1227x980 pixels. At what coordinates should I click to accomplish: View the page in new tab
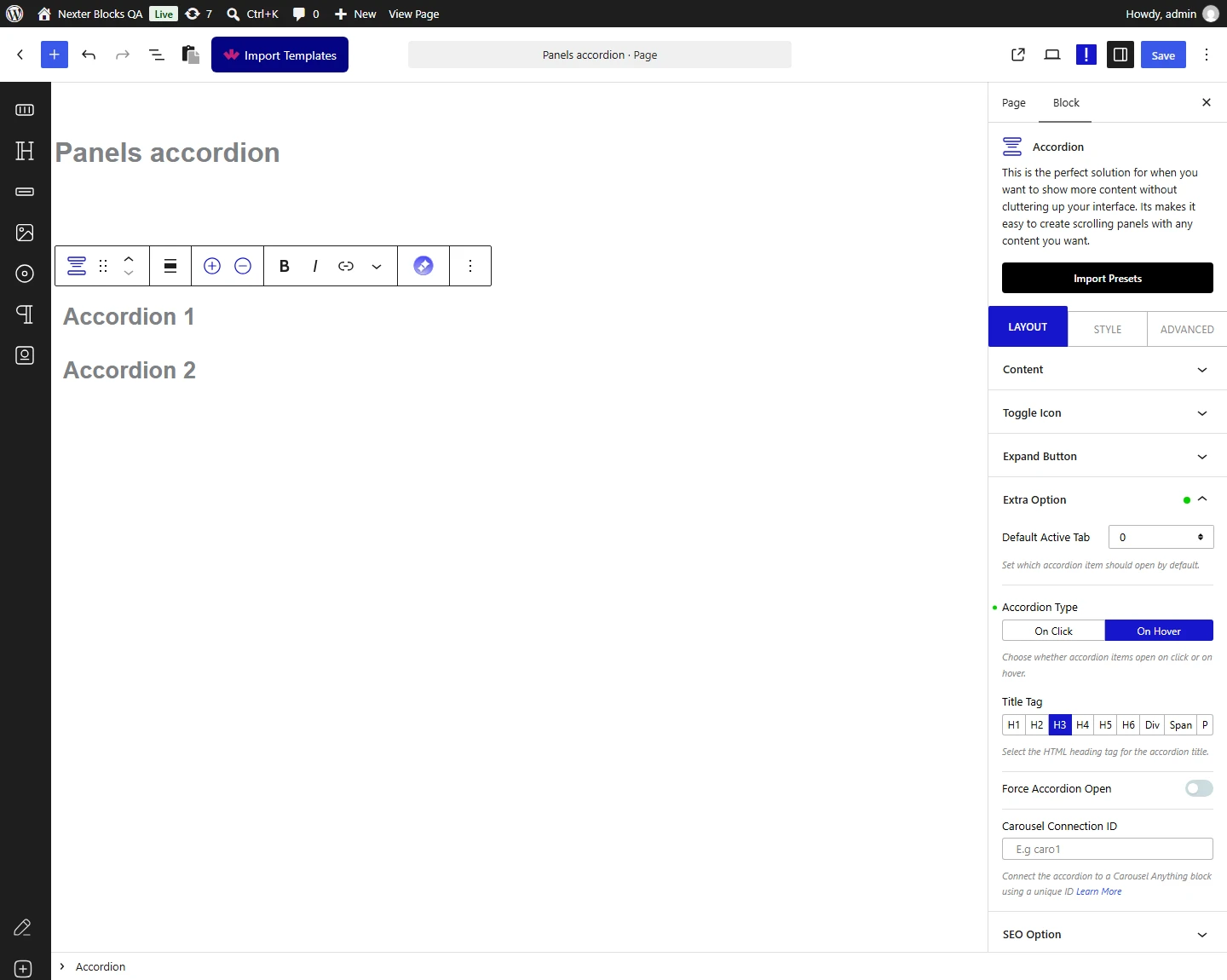point(1018,55)
